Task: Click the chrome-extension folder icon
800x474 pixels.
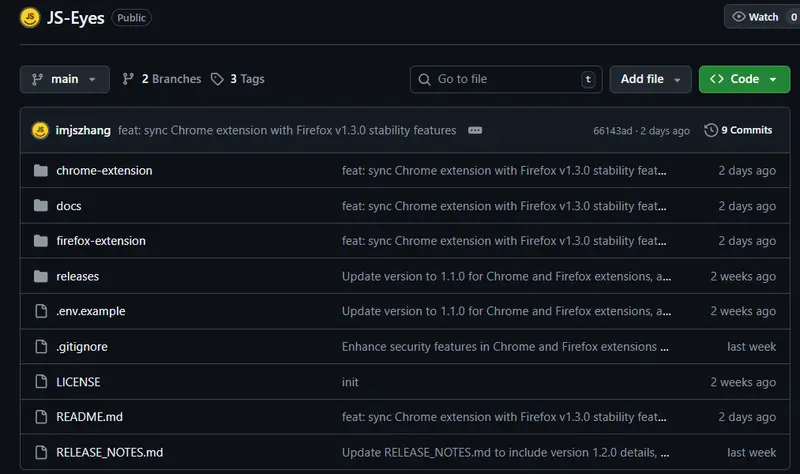Action: coord(41,171)
